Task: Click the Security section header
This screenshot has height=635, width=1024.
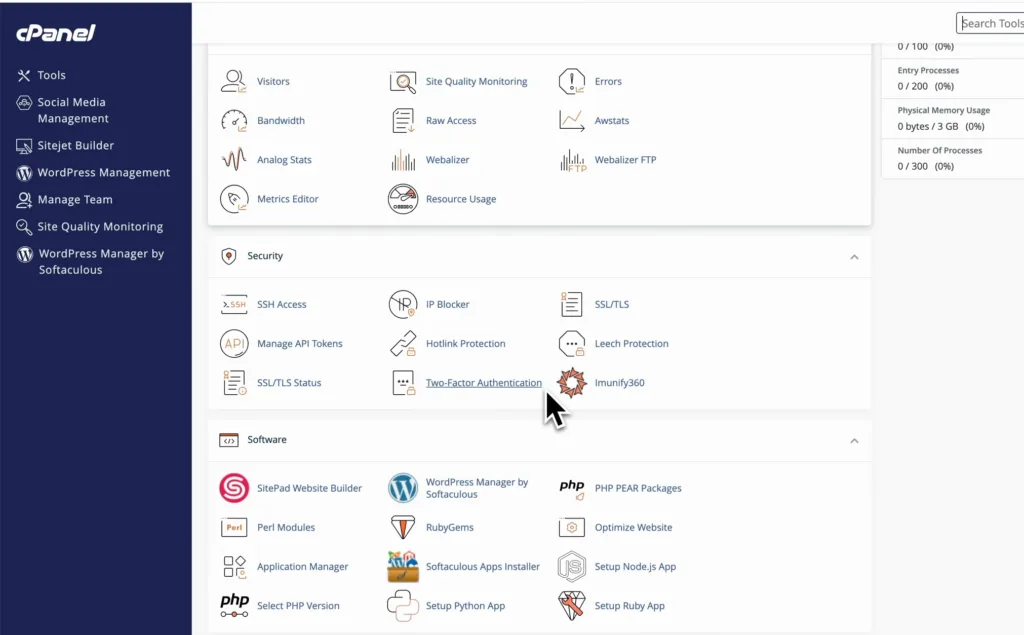Action: [x=539, y=257]
